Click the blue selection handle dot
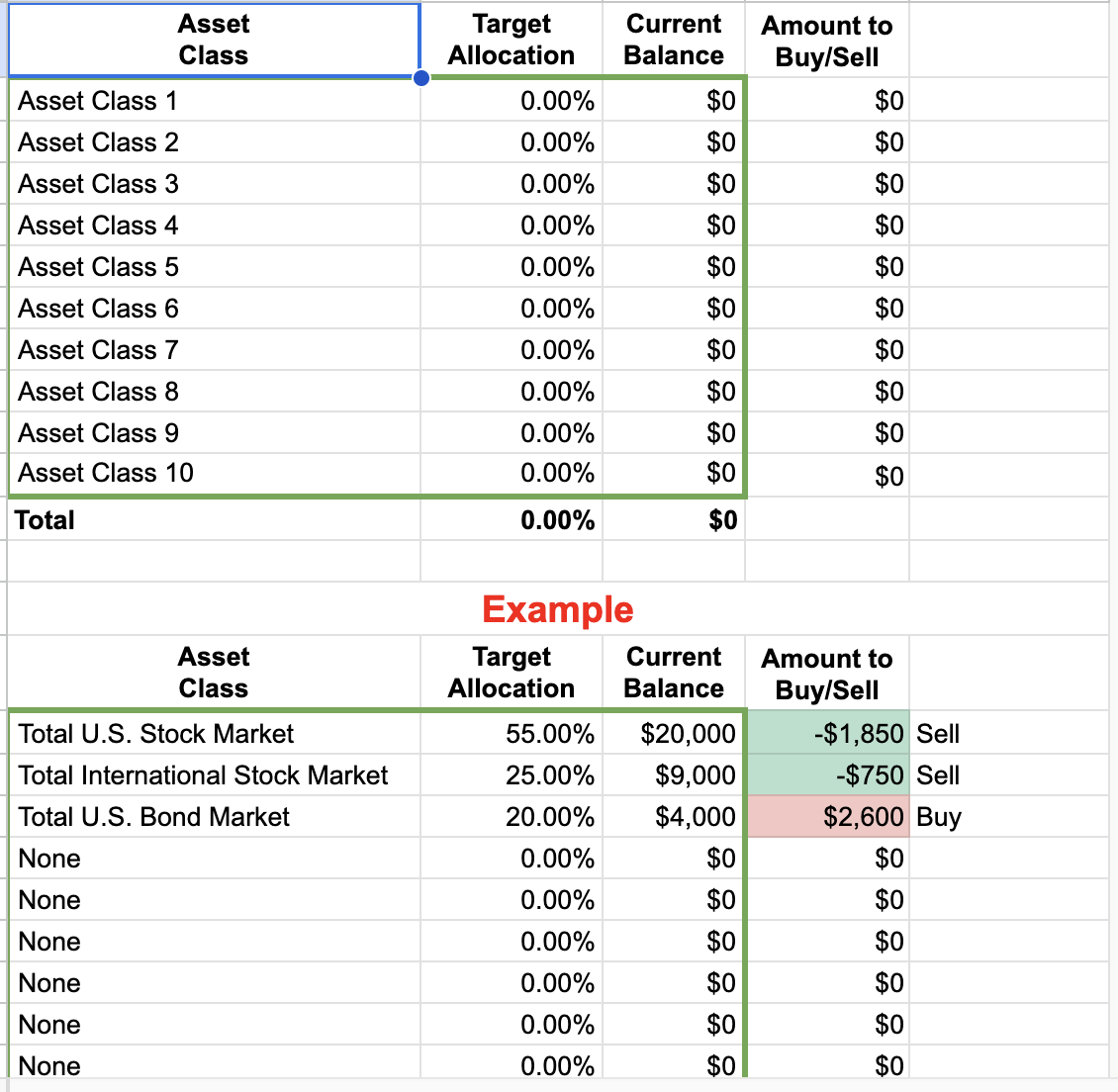This screenshot has width=1118, height=1092. 422,78
